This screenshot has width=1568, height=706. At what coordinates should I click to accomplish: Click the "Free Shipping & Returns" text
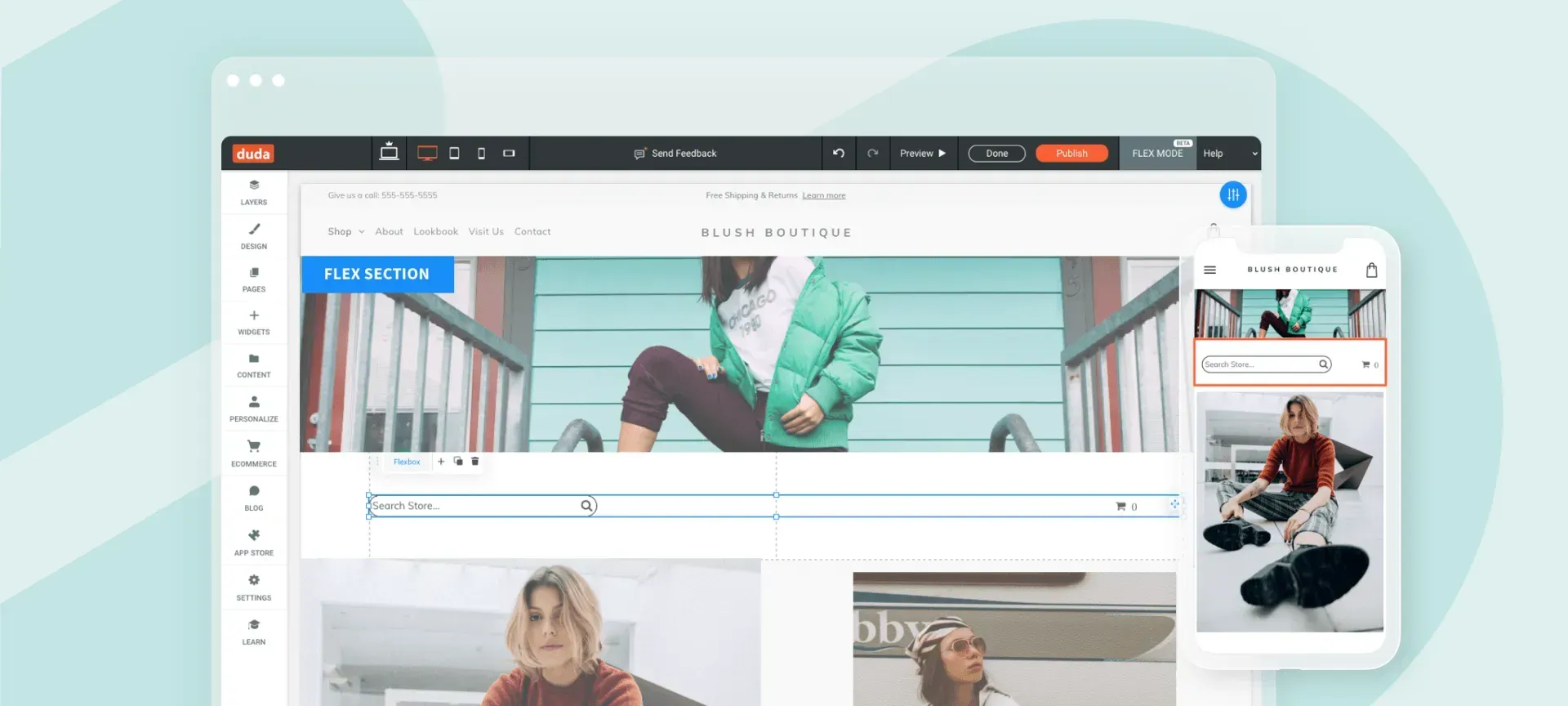tap(751, 195)
